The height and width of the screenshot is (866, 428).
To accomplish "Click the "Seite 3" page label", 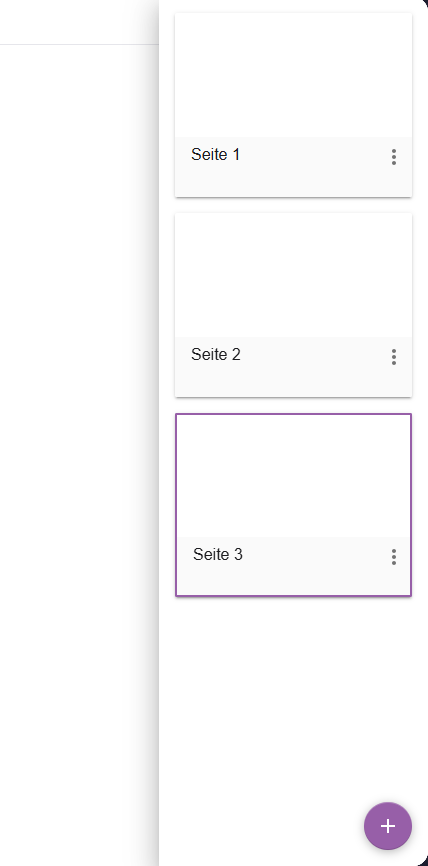I will coord(218,555).
